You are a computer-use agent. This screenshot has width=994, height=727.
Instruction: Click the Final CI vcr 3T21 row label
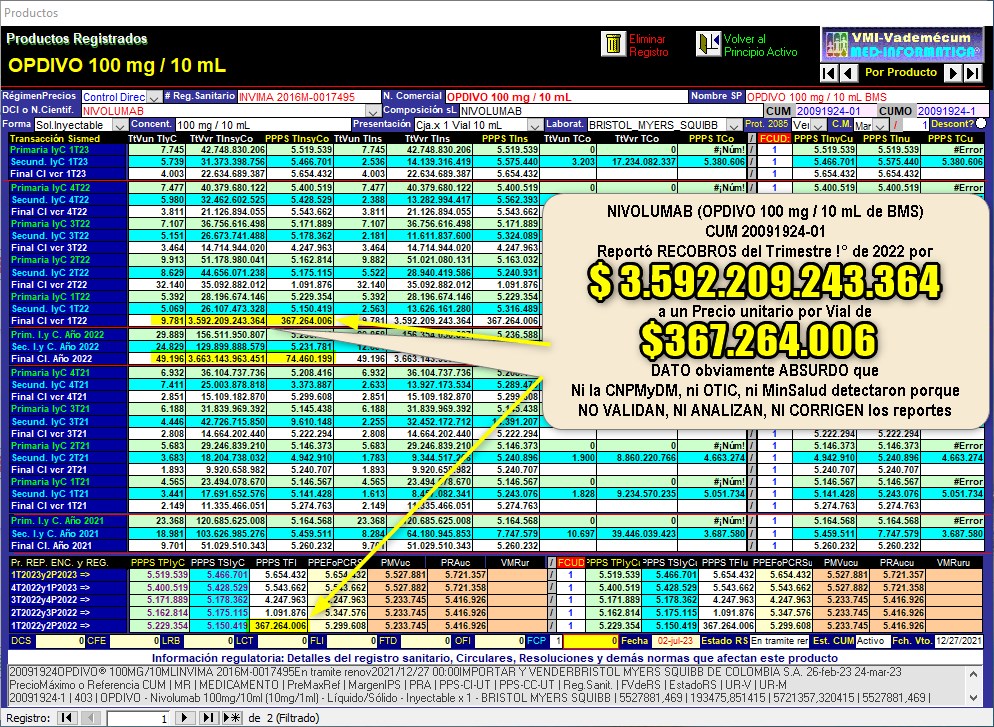click(68, 434)
